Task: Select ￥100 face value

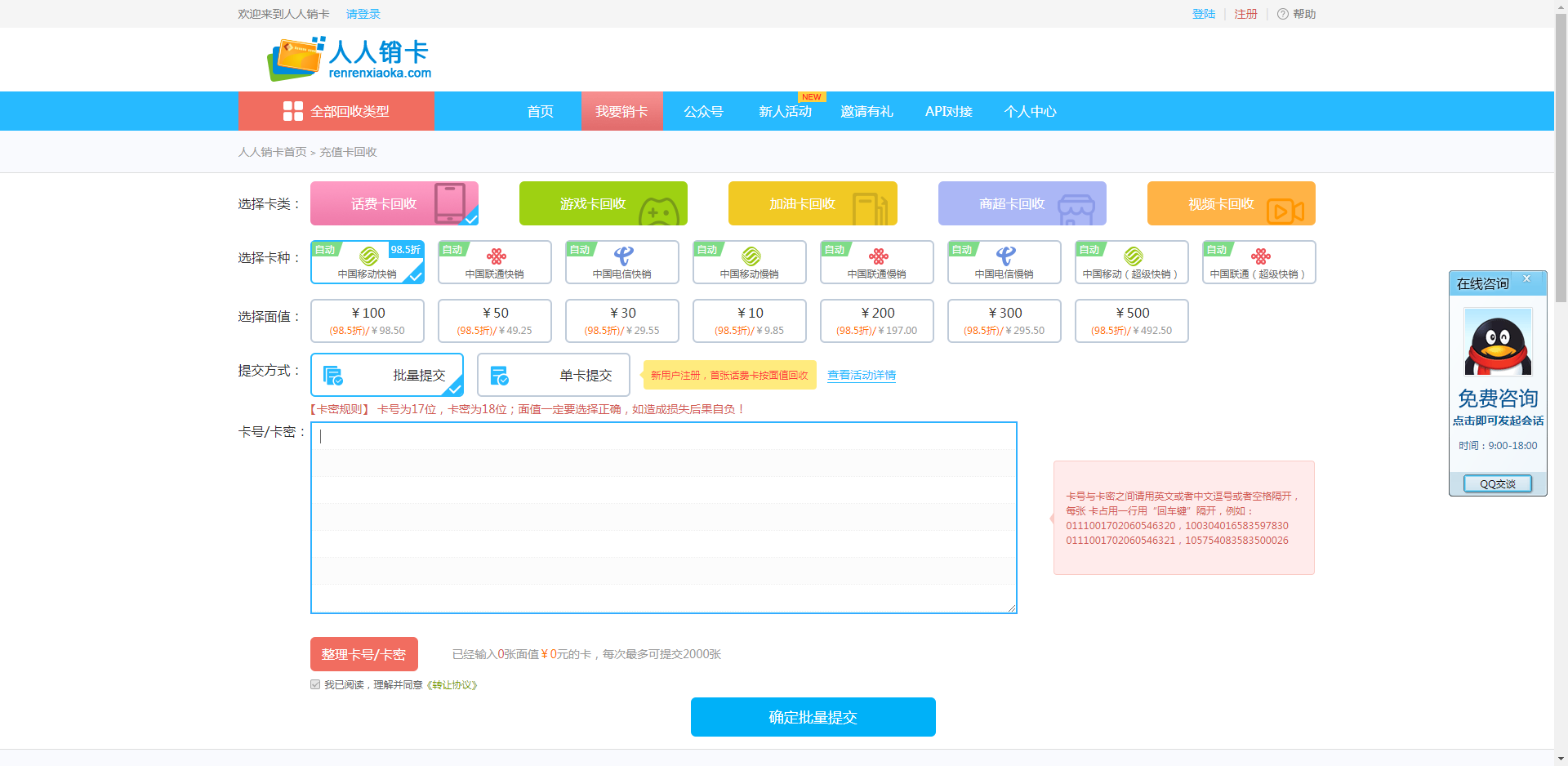Action: click(367, 321)
